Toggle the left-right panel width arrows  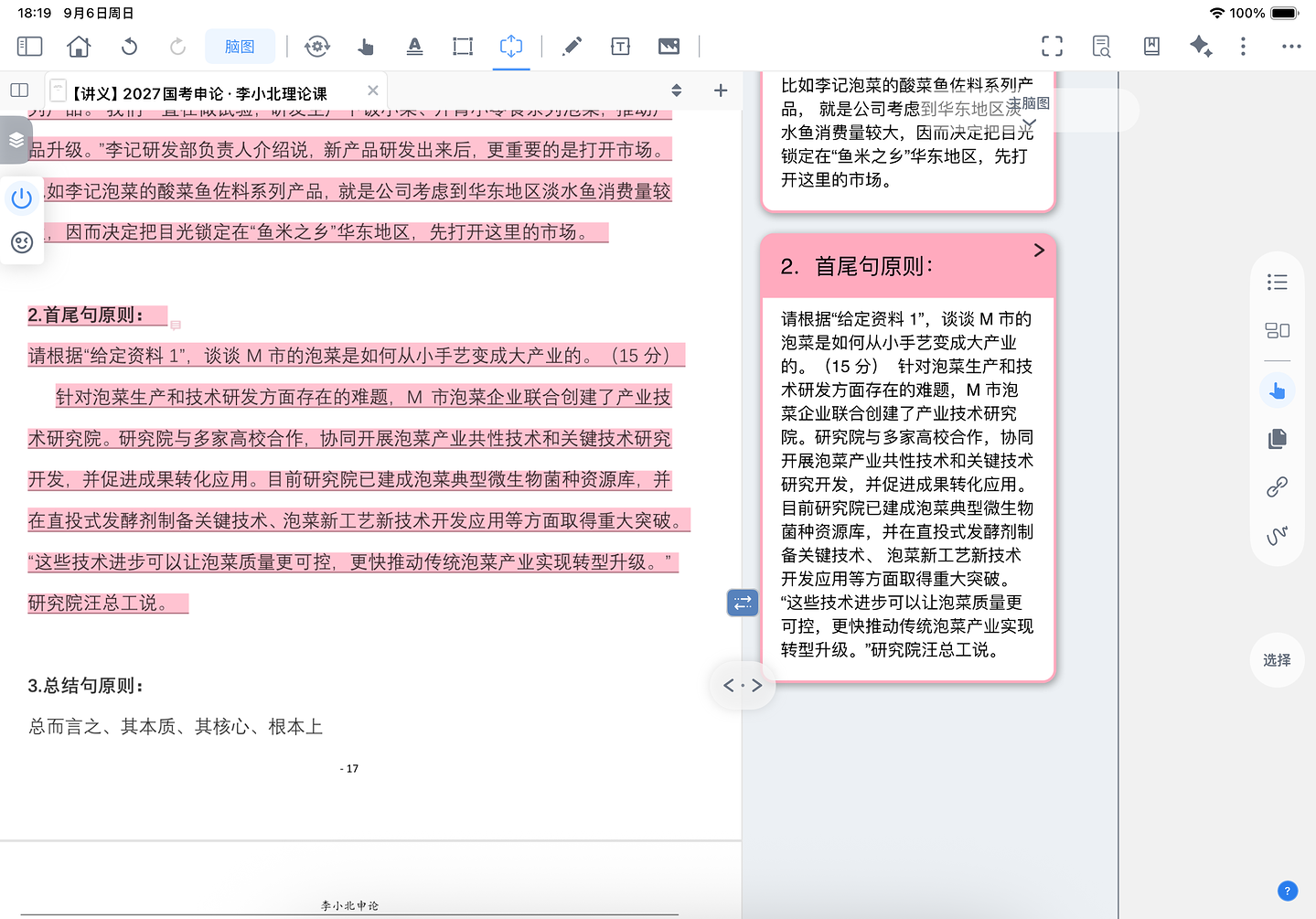pyautogui.click(x=743, y=685)
